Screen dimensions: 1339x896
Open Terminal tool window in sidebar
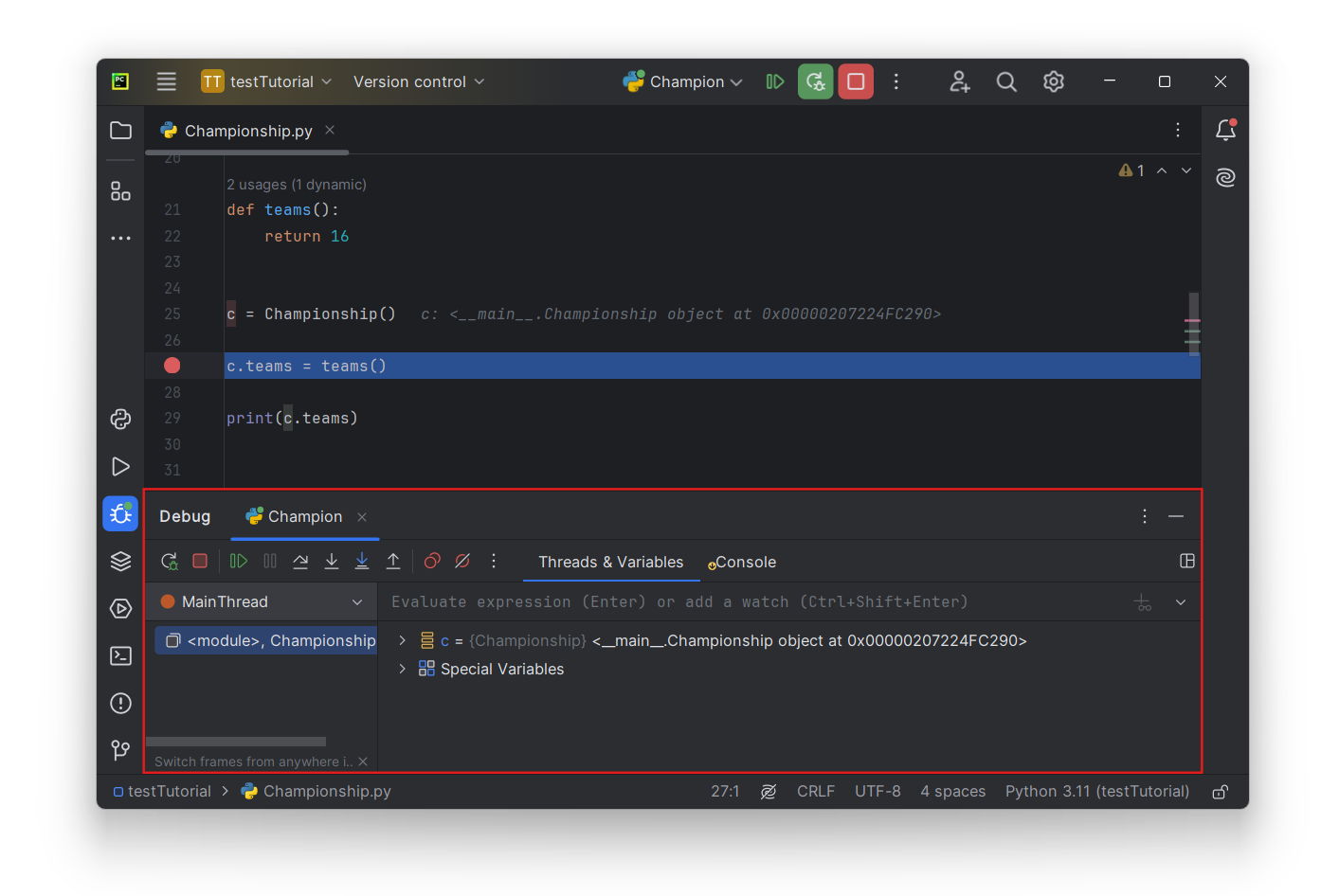(120, 655)
